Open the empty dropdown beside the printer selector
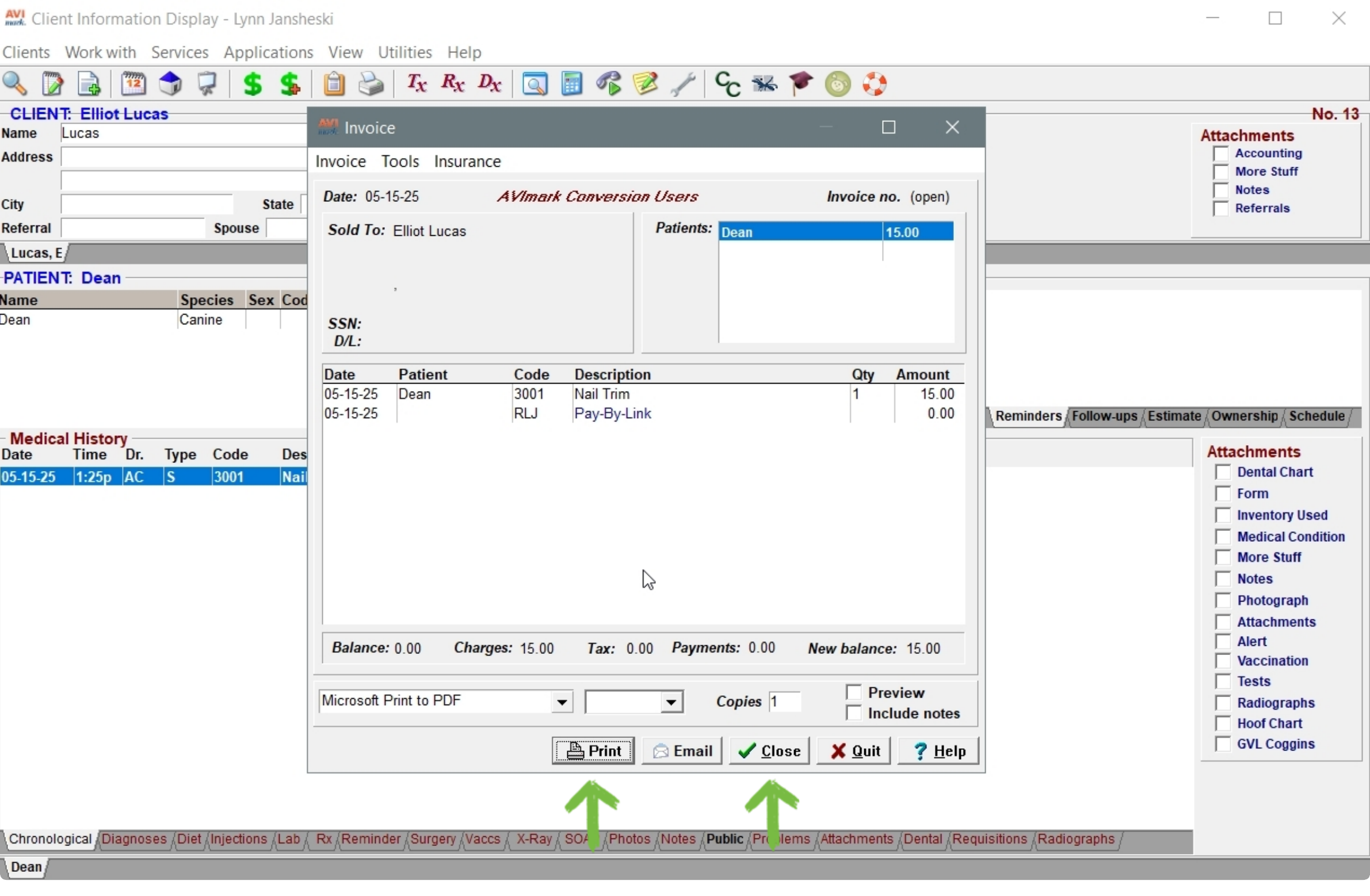1370x896 pixels. click(671, 702)
